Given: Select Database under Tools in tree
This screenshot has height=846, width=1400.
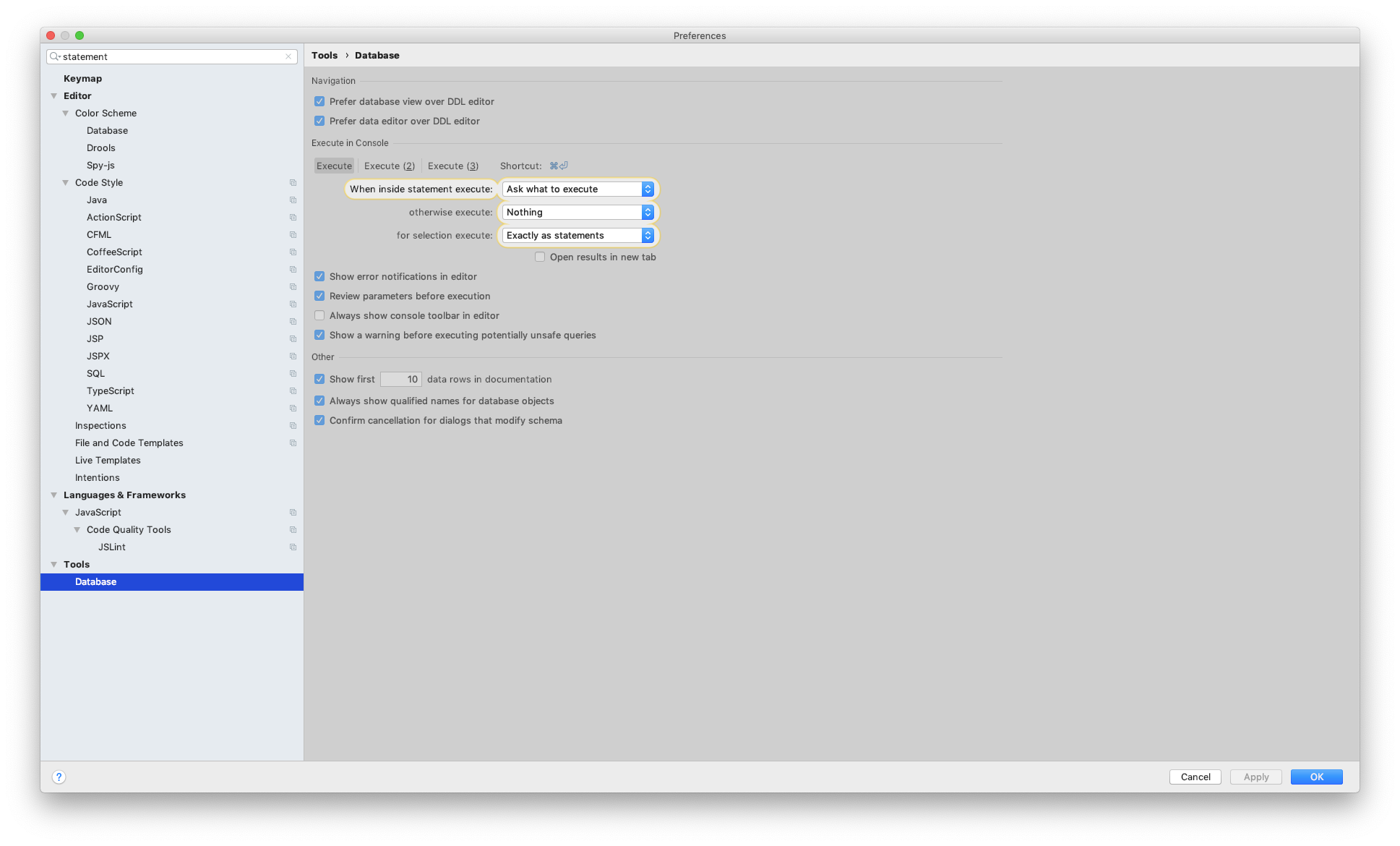Looking at the screenshot, I should (172, 582).
